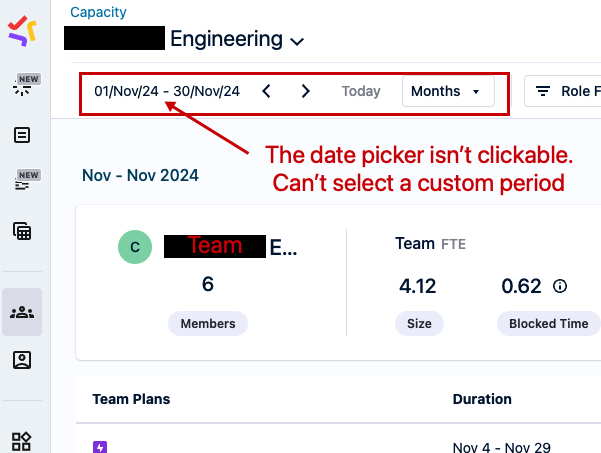Open the sparkle icon marked NEW

point(22,87)
